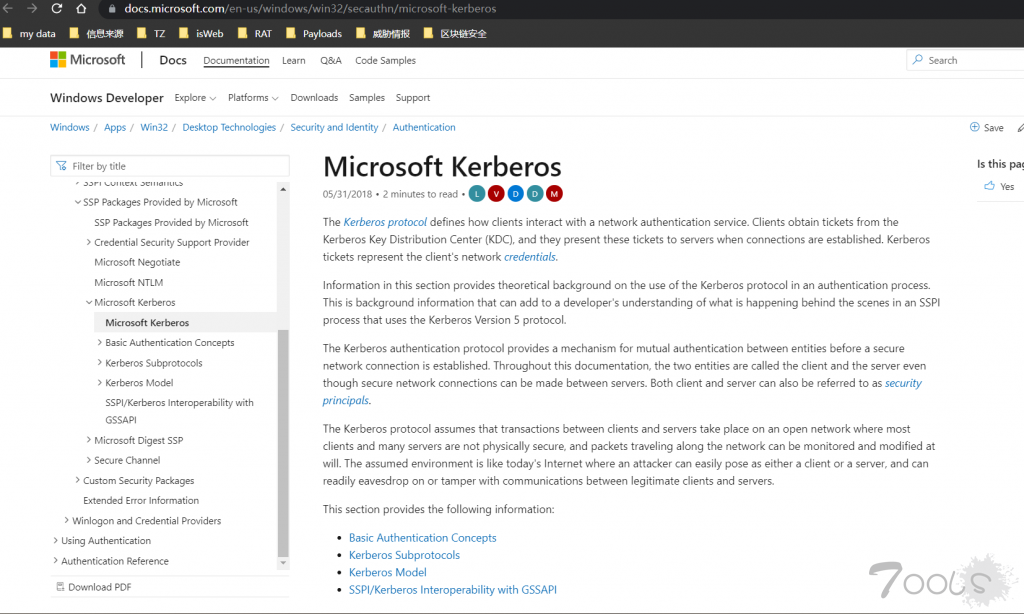Image resolution: width=1024 pixels, height=614 pixels.
Task: Click sidebar scrollbar down arrow
Action: 283,562
